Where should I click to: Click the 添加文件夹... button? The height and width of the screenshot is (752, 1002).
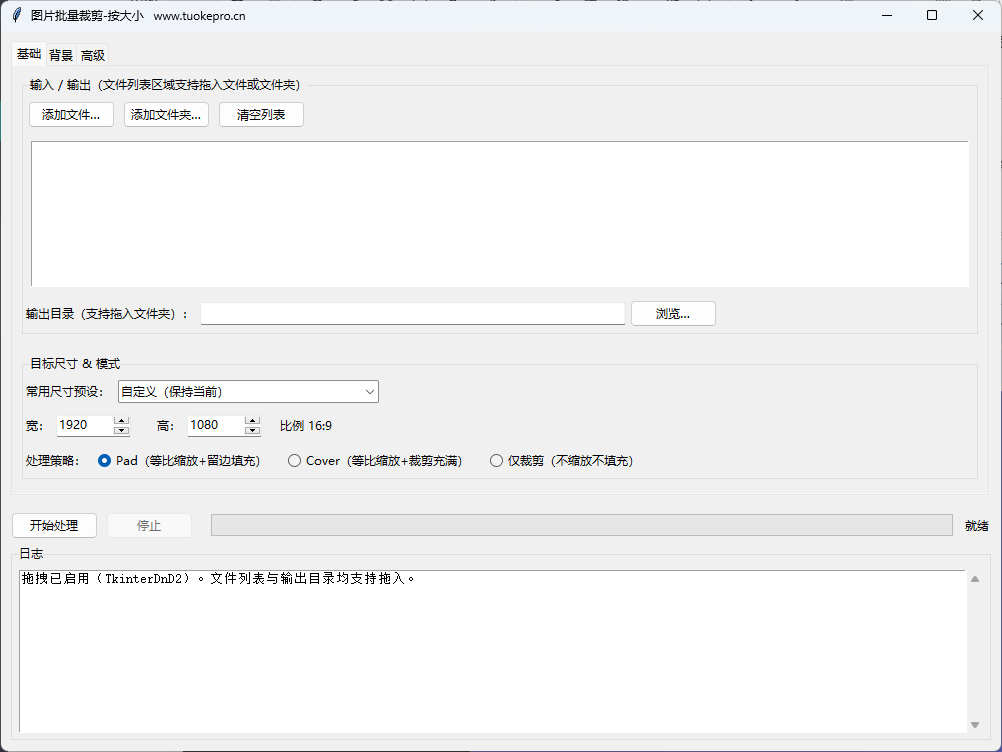point(166,115)
